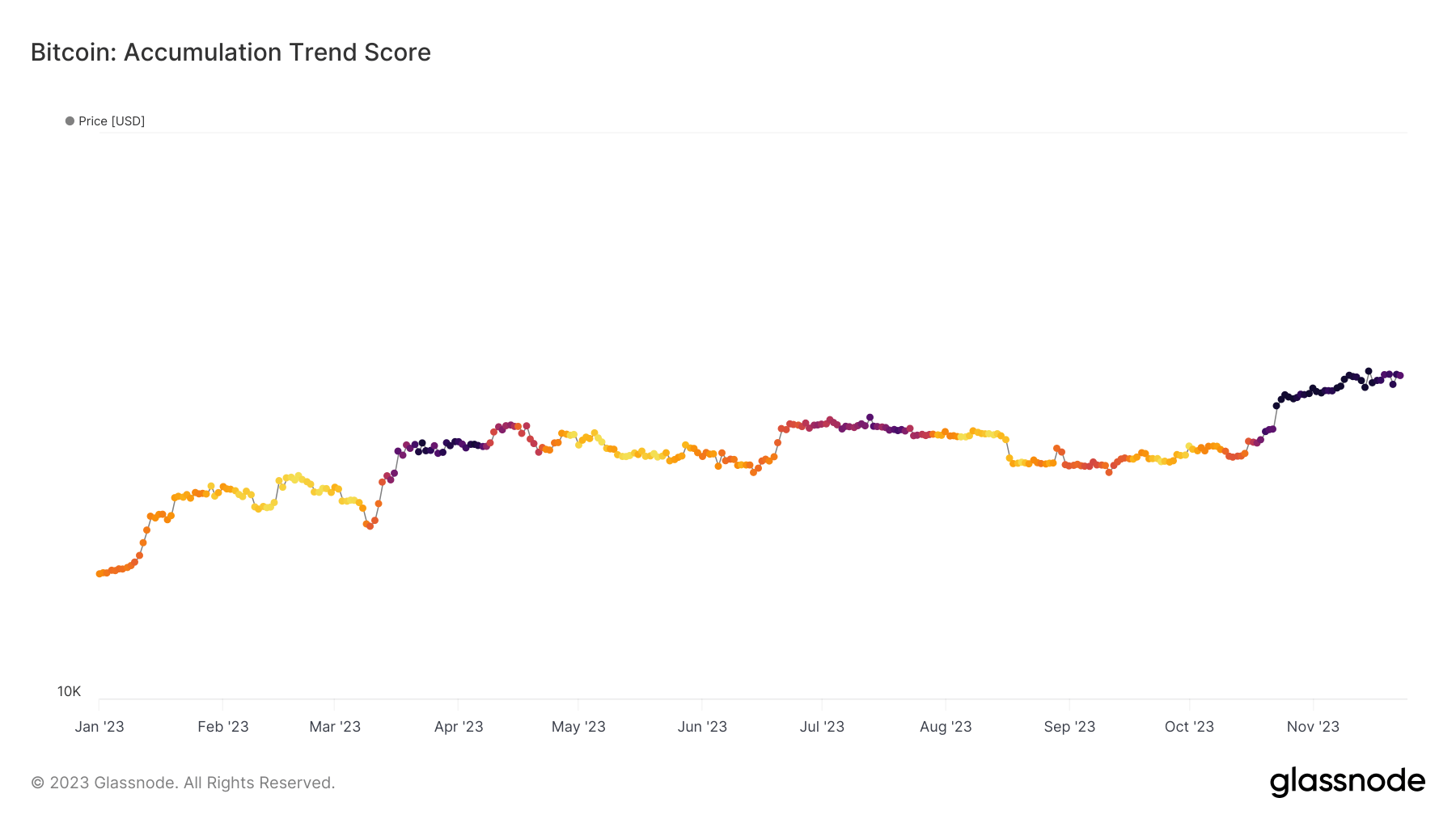This screenshot has height=819, width=1456.
Task: Select the Jul '23 axis label
Action: point(822,727)
